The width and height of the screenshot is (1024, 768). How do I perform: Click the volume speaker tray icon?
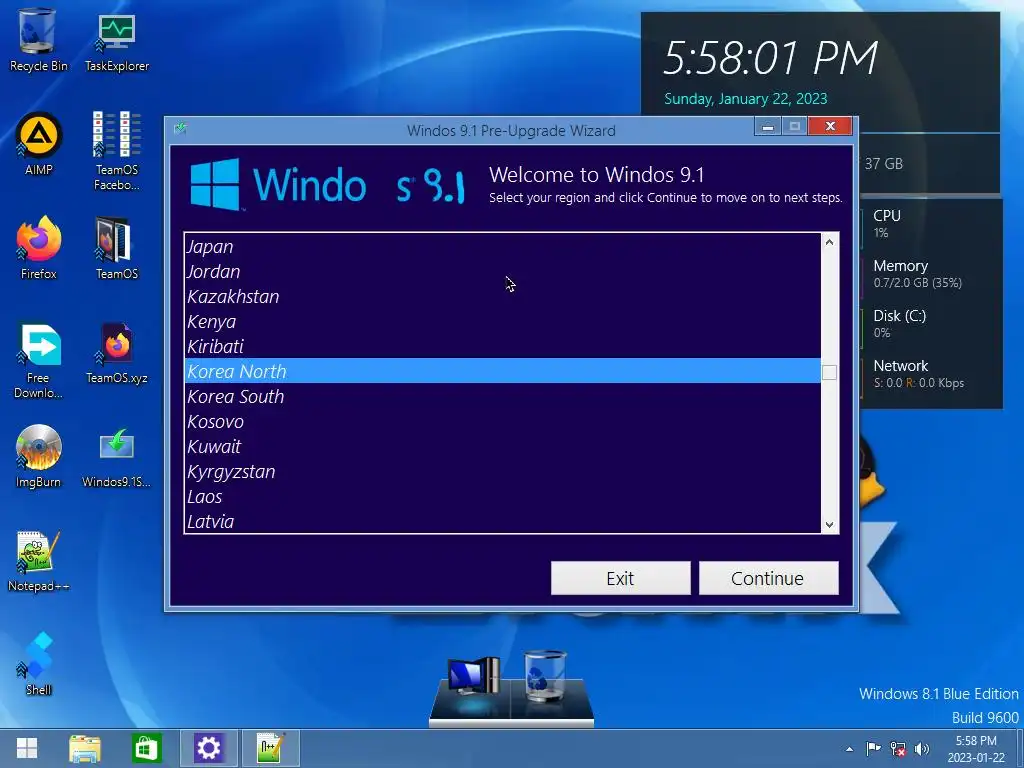922,749
